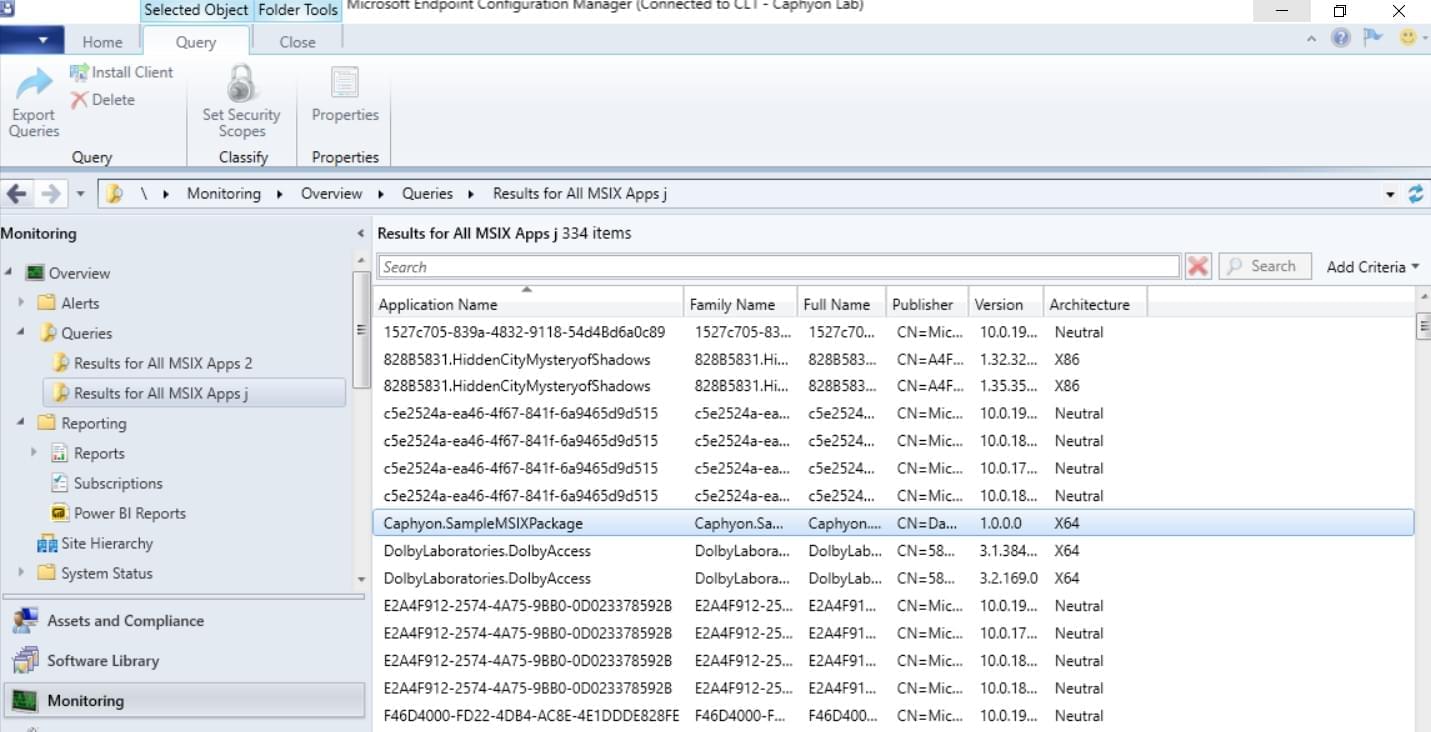Image resolution: width=1431 pixels, height=732 pixels.
Task: Open the feedback flag icon
Action: point(1372,37)
